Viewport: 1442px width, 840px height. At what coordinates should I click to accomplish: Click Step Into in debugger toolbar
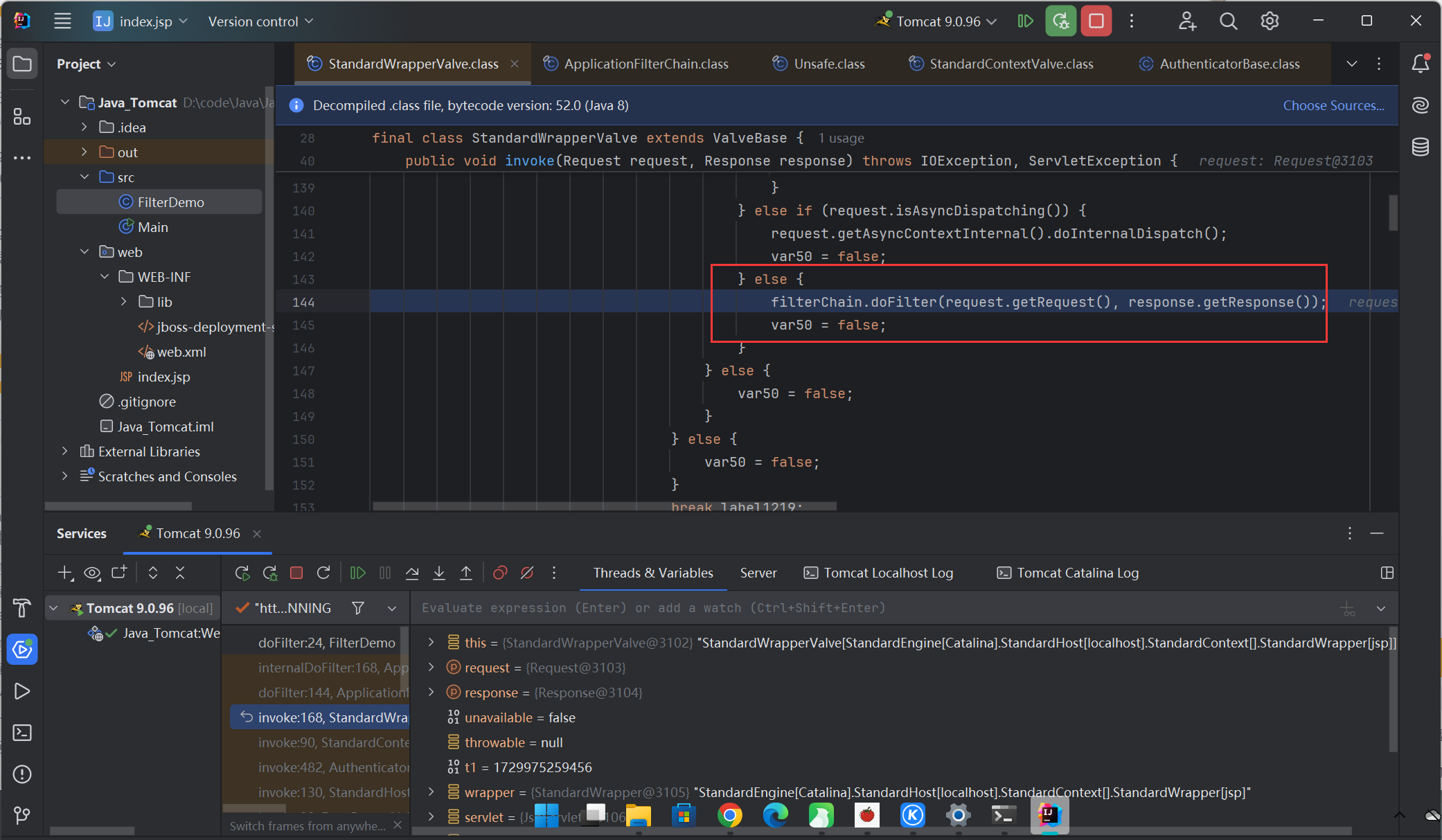[439, 573]
